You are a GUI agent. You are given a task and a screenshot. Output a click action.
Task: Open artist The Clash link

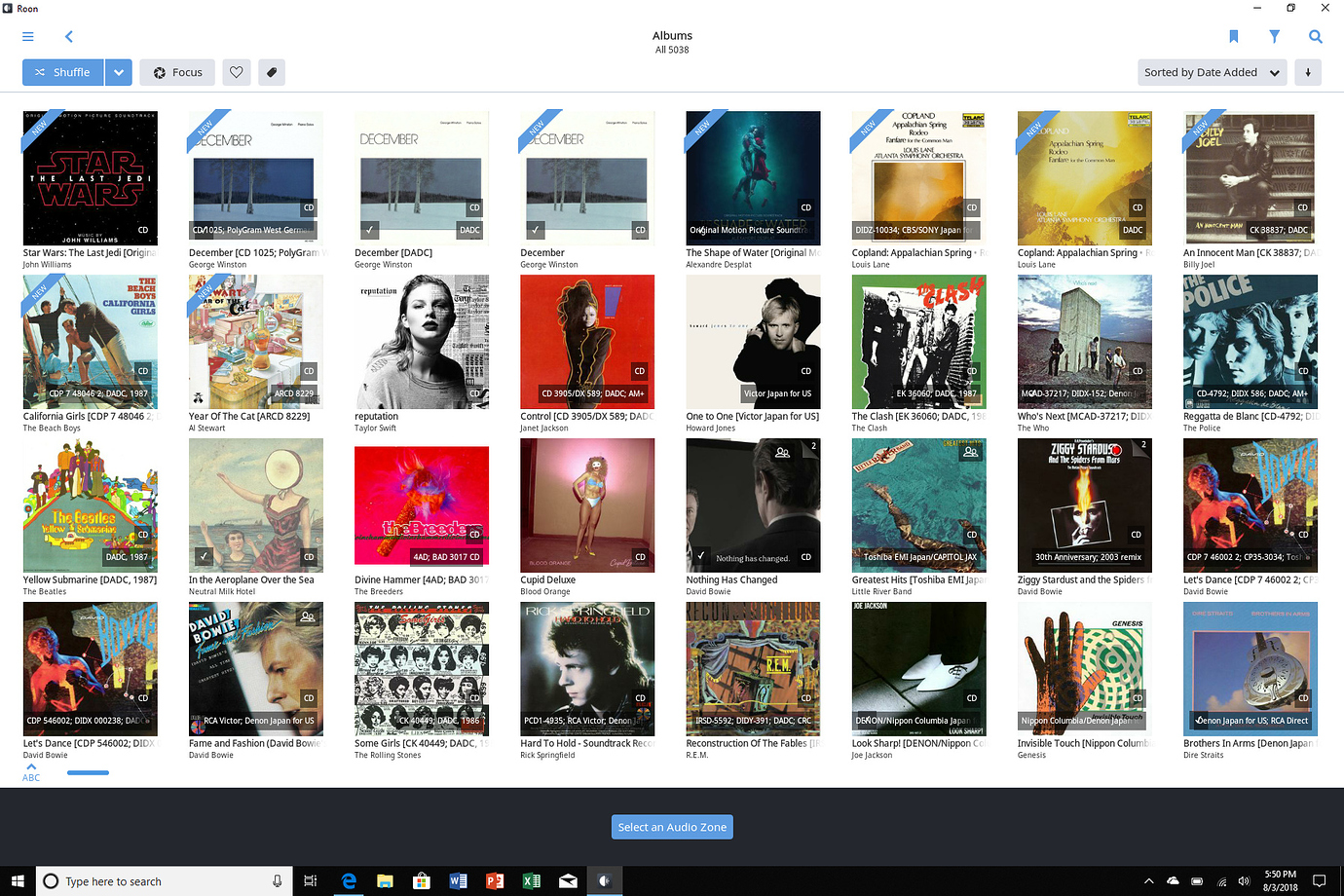(870, 429)
